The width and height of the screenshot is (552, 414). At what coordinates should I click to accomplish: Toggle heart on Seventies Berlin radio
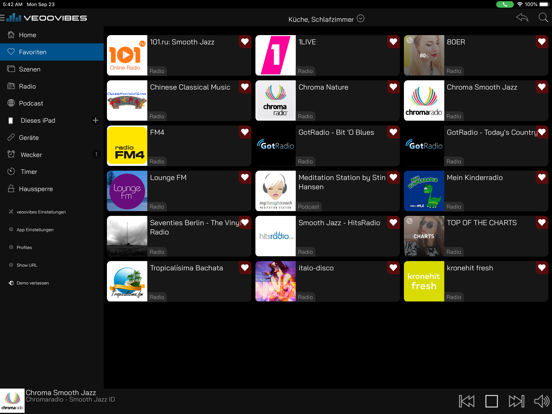245,222
